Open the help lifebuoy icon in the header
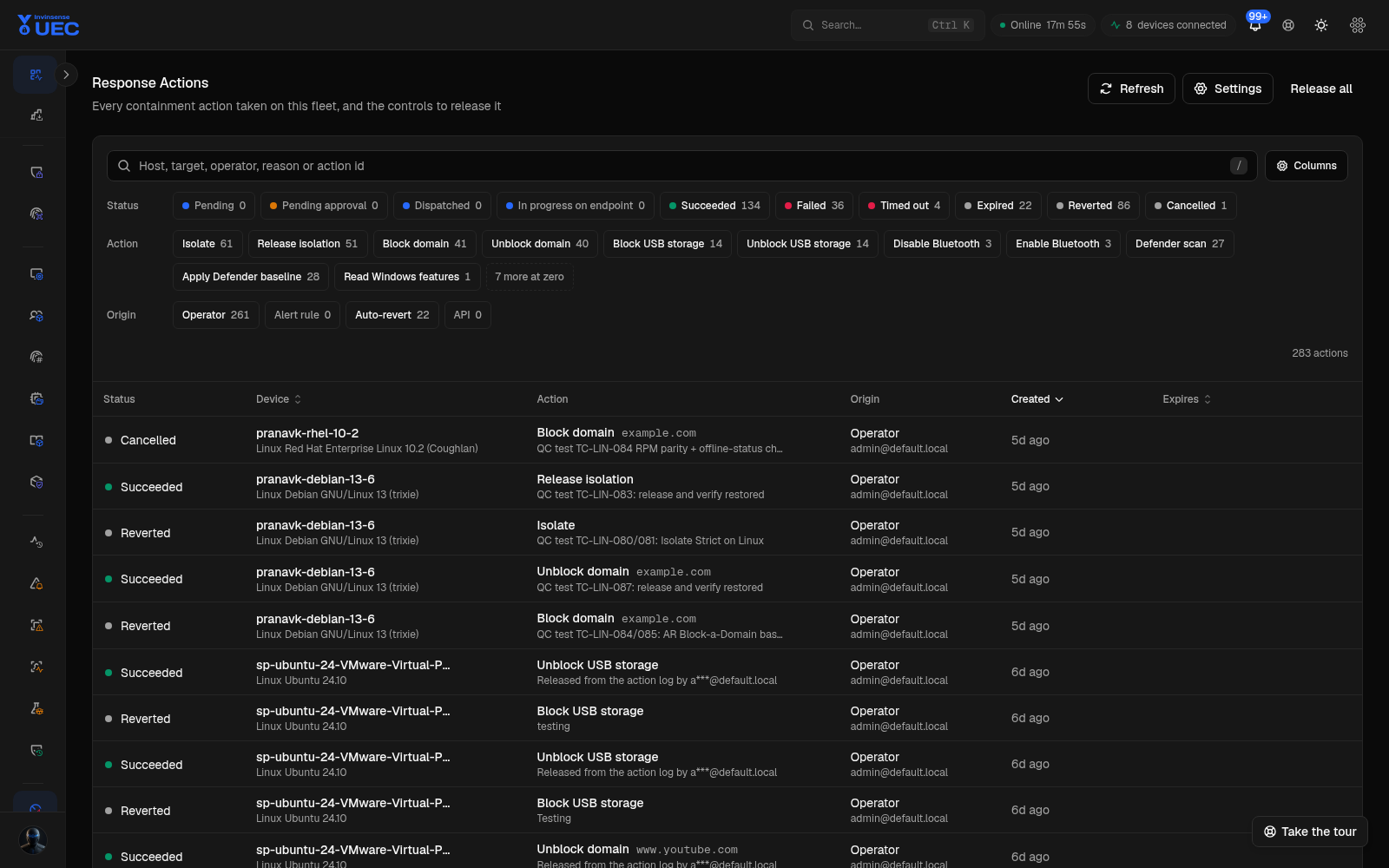 click(x=1288, y=25)
